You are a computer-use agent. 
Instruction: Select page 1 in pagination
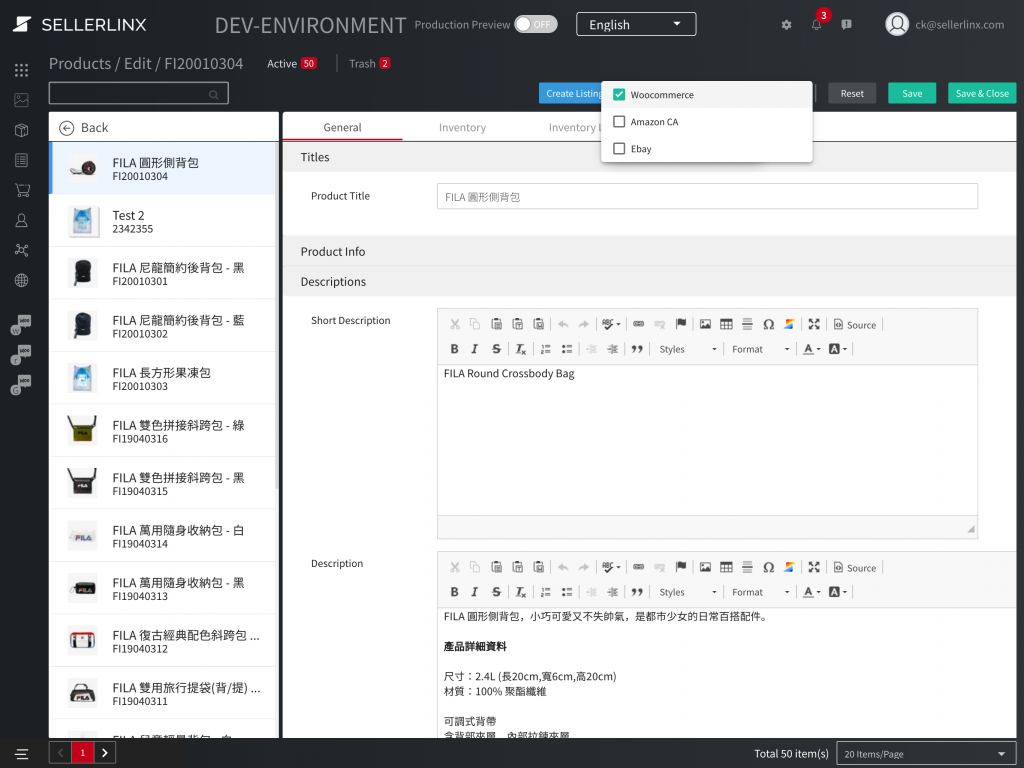point(82,753)
